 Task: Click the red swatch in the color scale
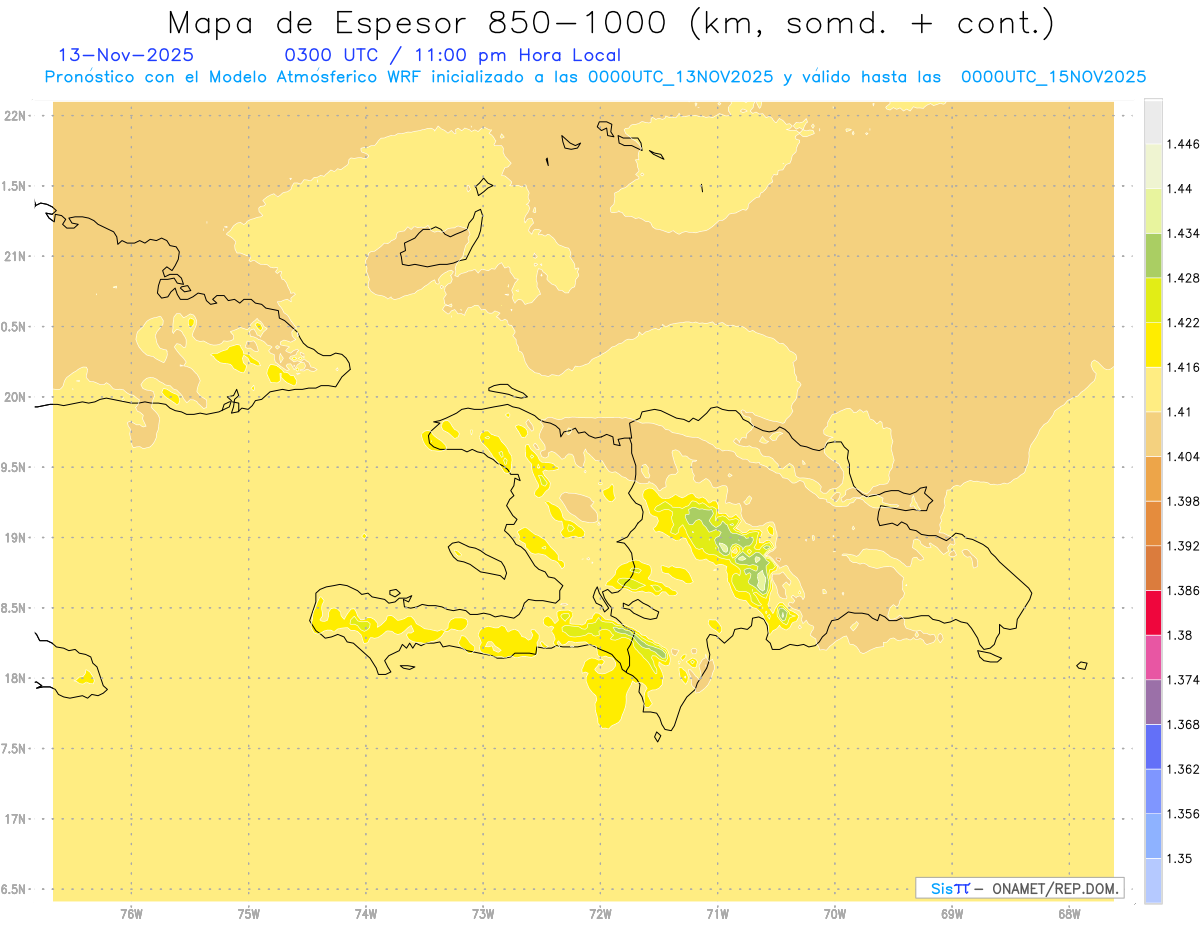[x=1153, y=613]
